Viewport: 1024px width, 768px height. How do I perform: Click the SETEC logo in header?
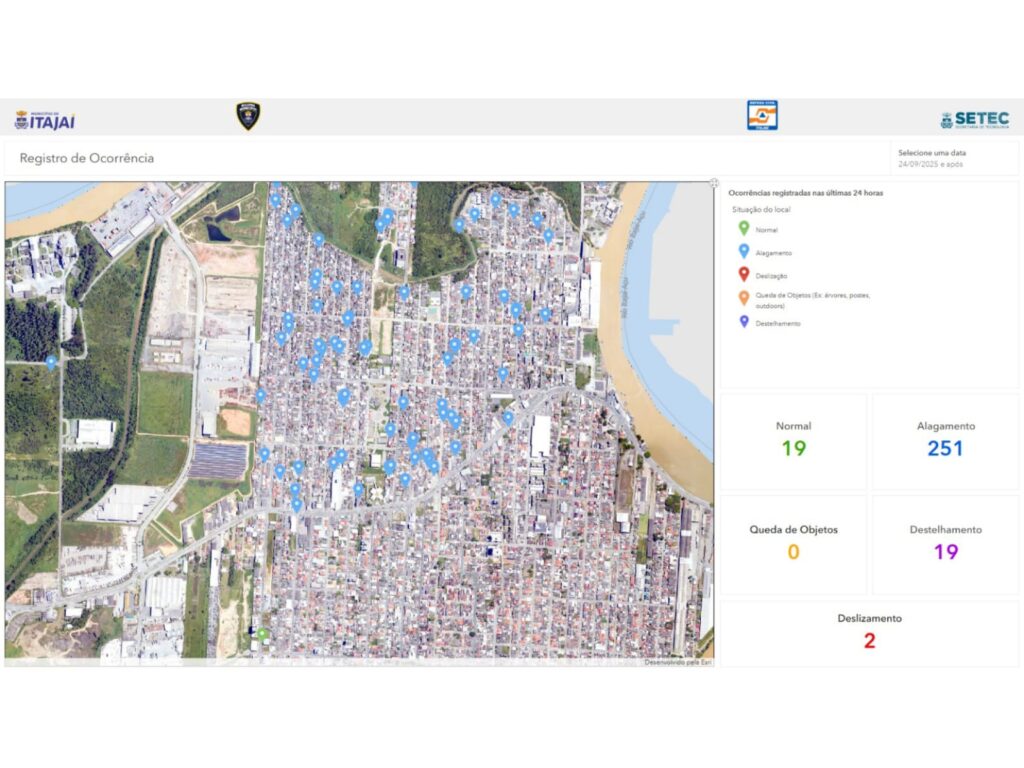975,120
